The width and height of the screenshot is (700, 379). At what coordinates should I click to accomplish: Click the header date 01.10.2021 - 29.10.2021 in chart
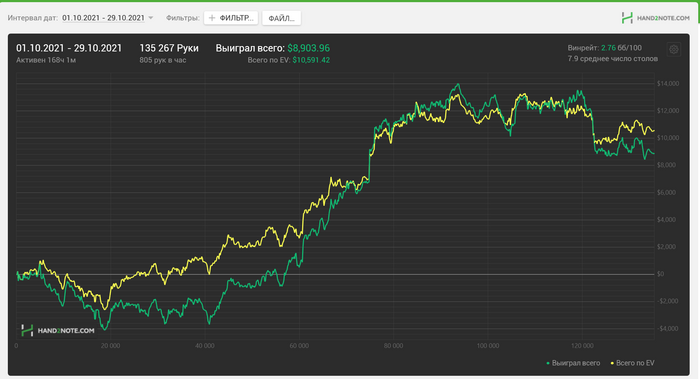pyautogui.click(x=69, y=48)
